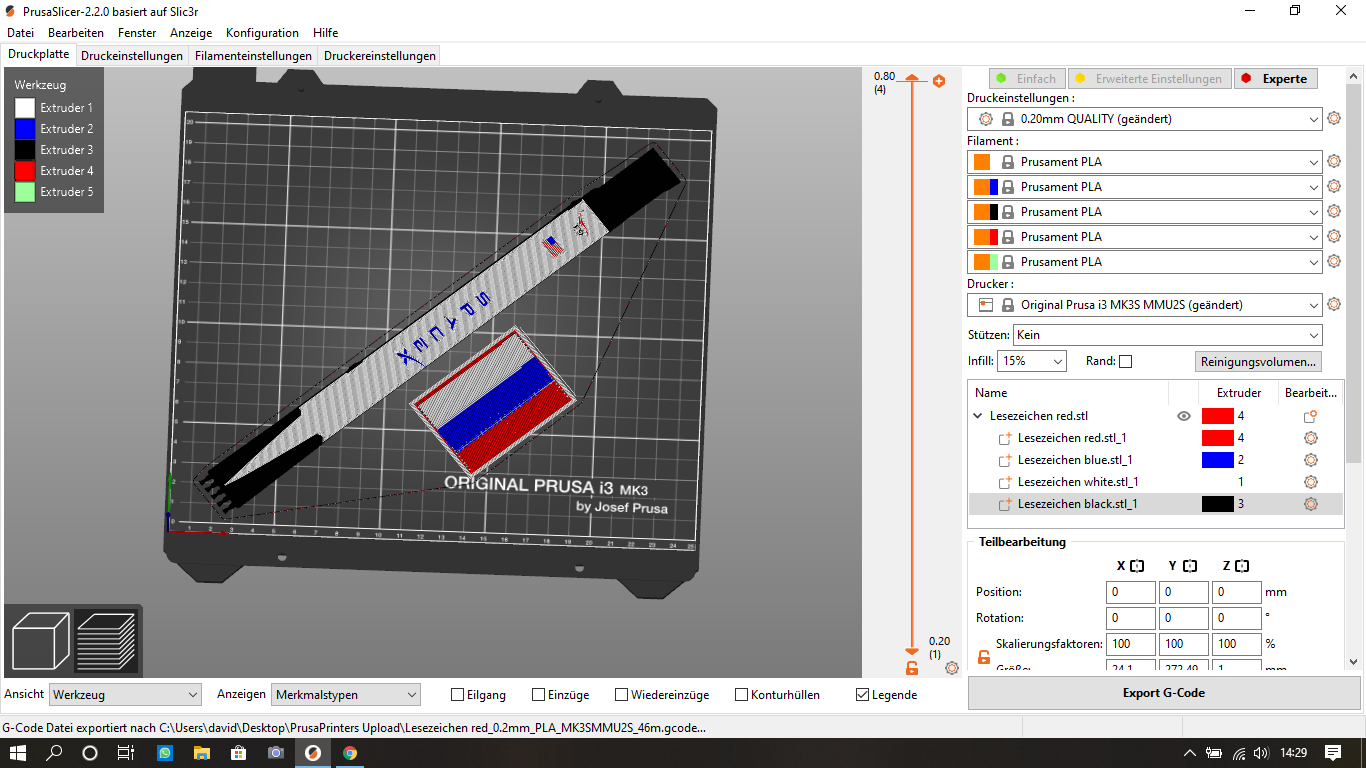Enable the Wiedereinzüge checkbox
Image resolution: width=1366 pixels, height=768 pixels.
[622, 695]
